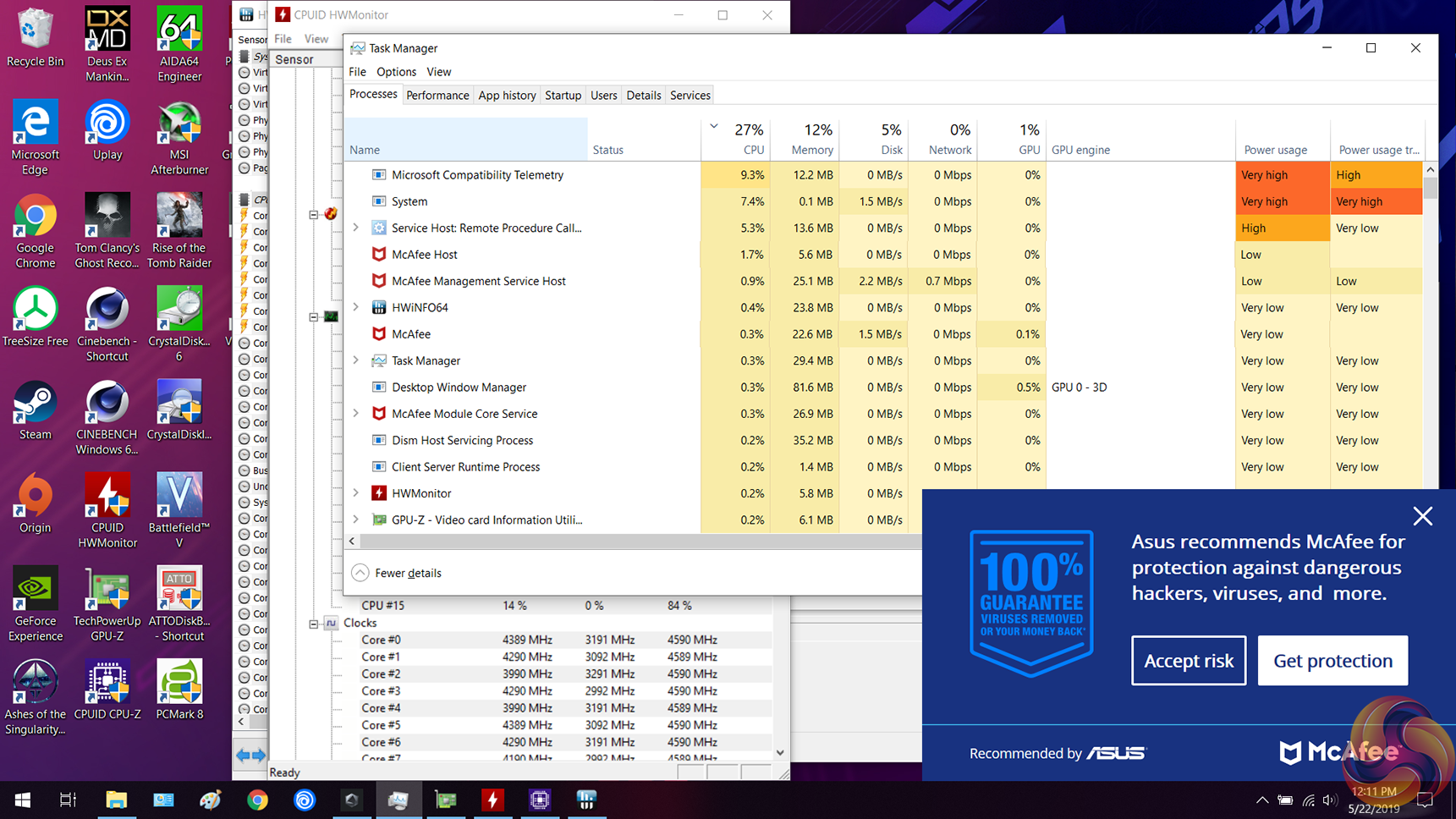Image resolution: width=1456 pixels, height=819 pixels.
Task: Open the Startup tab in Task Manager
Action: 563,96
